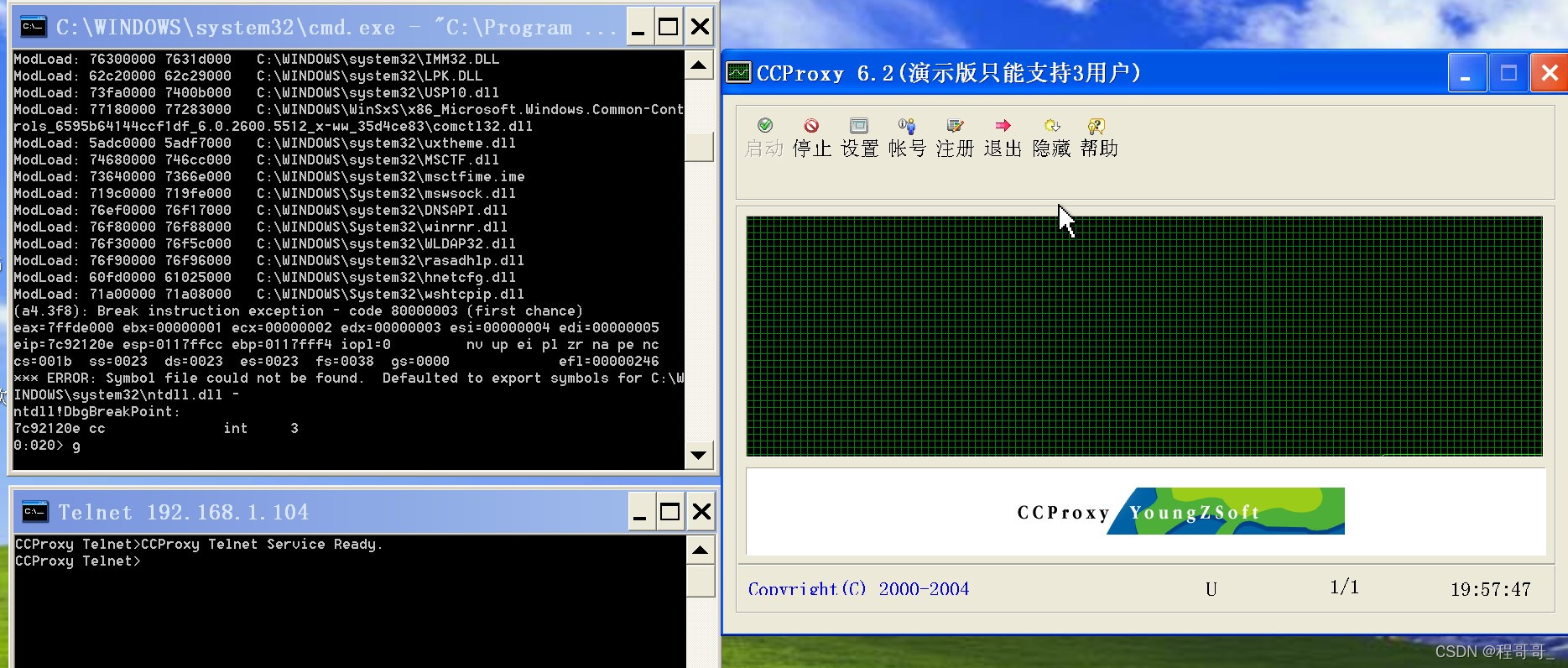1568x668 pixels.
Task: Click the eax=7ffde000 register line
Action: (x=336, y=328)
